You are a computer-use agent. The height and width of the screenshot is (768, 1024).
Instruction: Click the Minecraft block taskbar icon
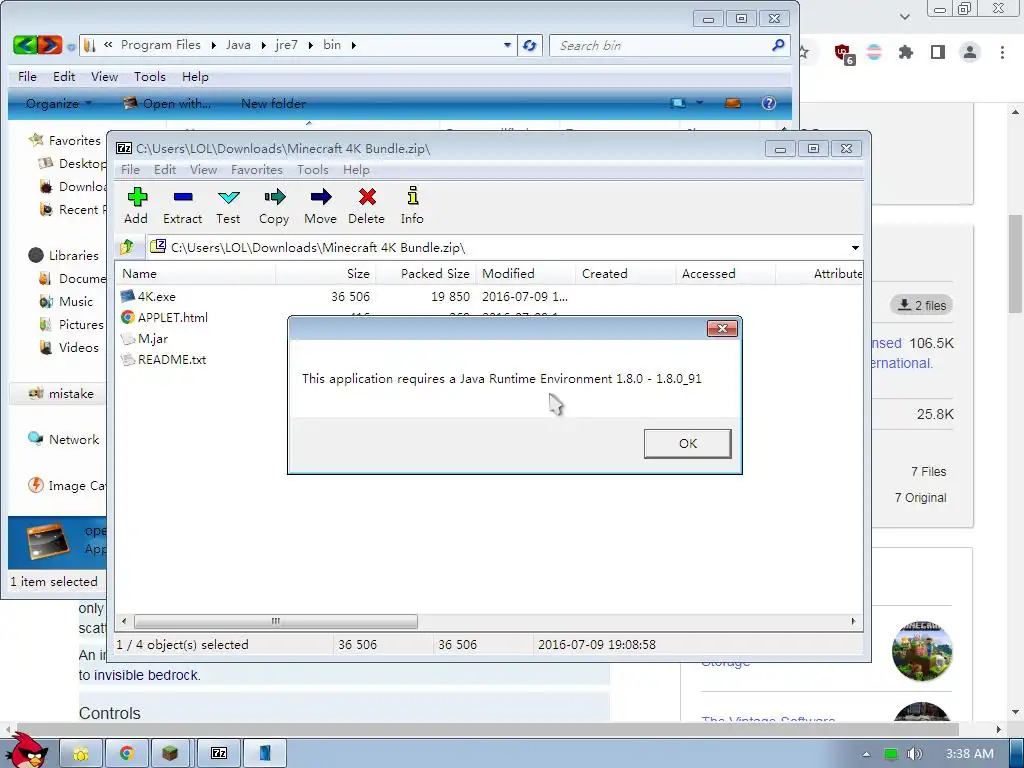coord(170,754)
